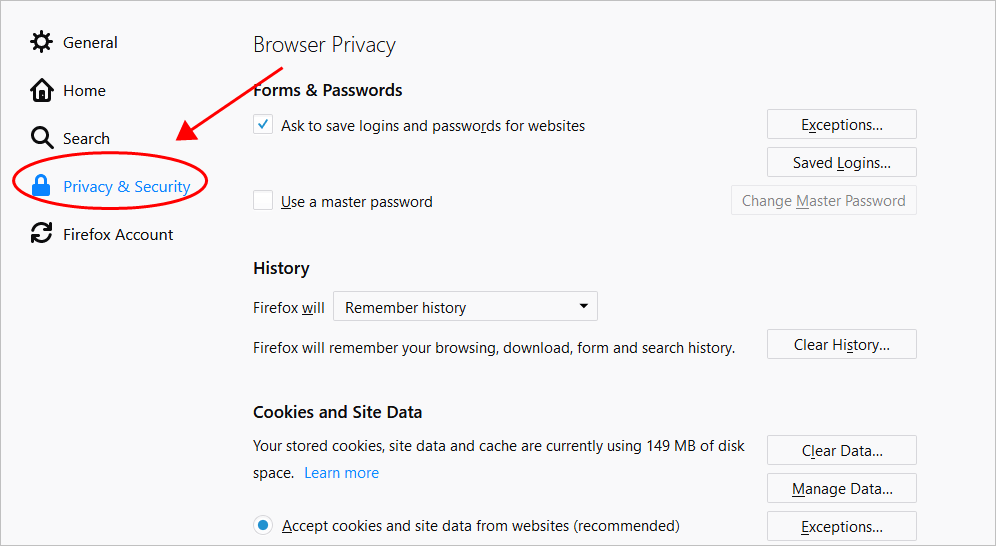Click the Privacy & Security lock icon
Screen dimensions: 996x546
tap(41, 186)
